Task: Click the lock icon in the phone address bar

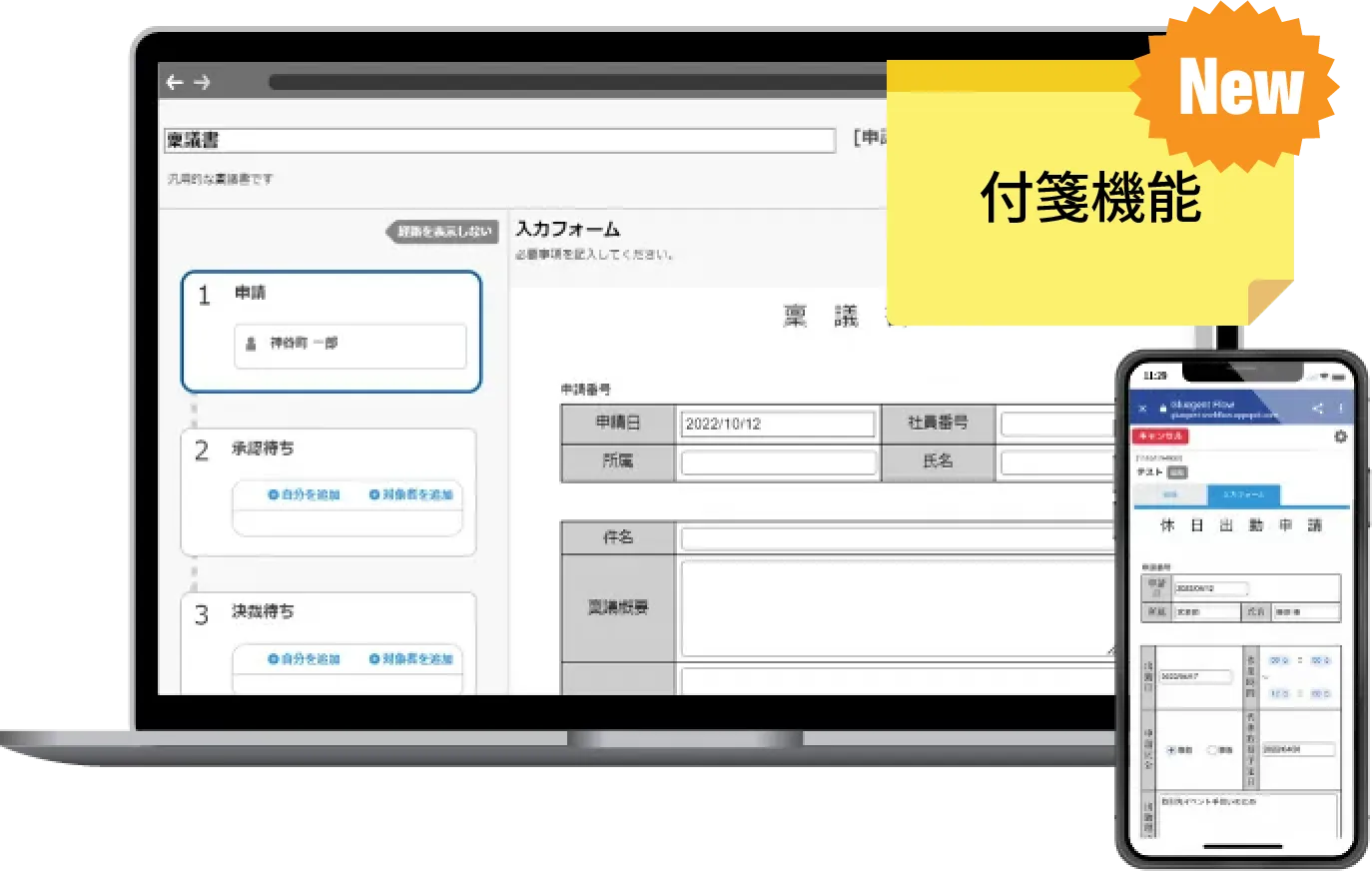Action: tap(1161, 407)
